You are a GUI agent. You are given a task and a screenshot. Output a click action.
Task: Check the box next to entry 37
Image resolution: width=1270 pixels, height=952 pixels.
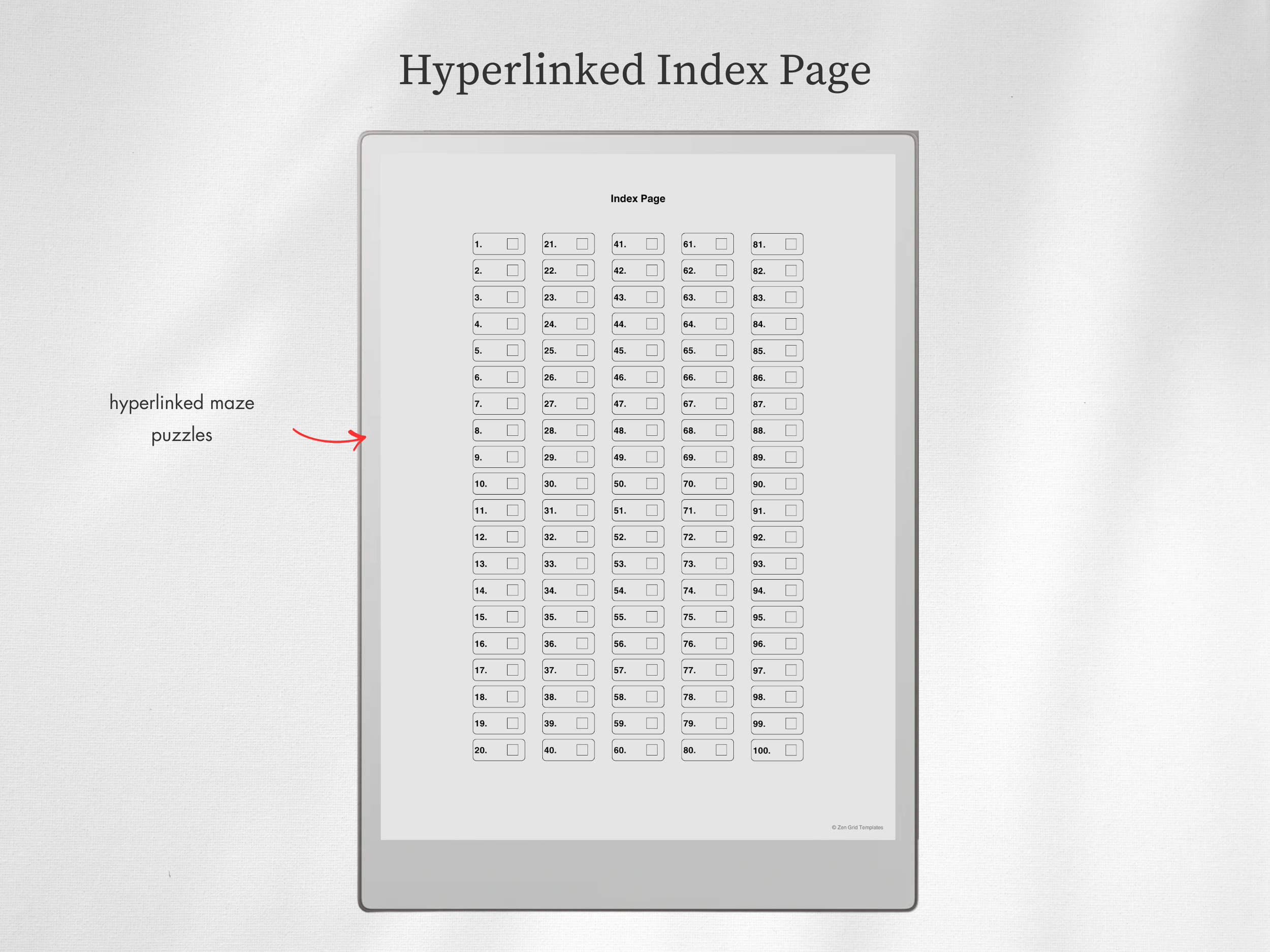click(582, 670)
